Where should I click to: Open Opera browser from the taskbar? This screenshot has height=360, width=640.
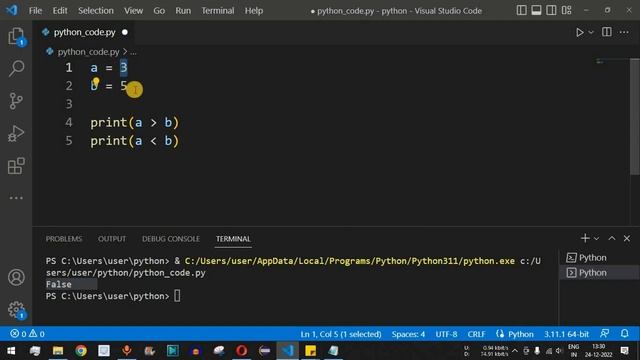242,351
